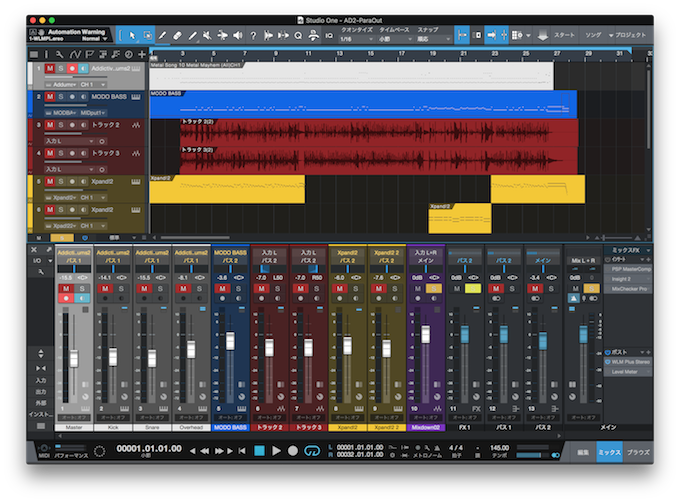Viewport: 680px width, 502px height.
Task: Open the track list icon above tracks
Action: pos(33,54)
